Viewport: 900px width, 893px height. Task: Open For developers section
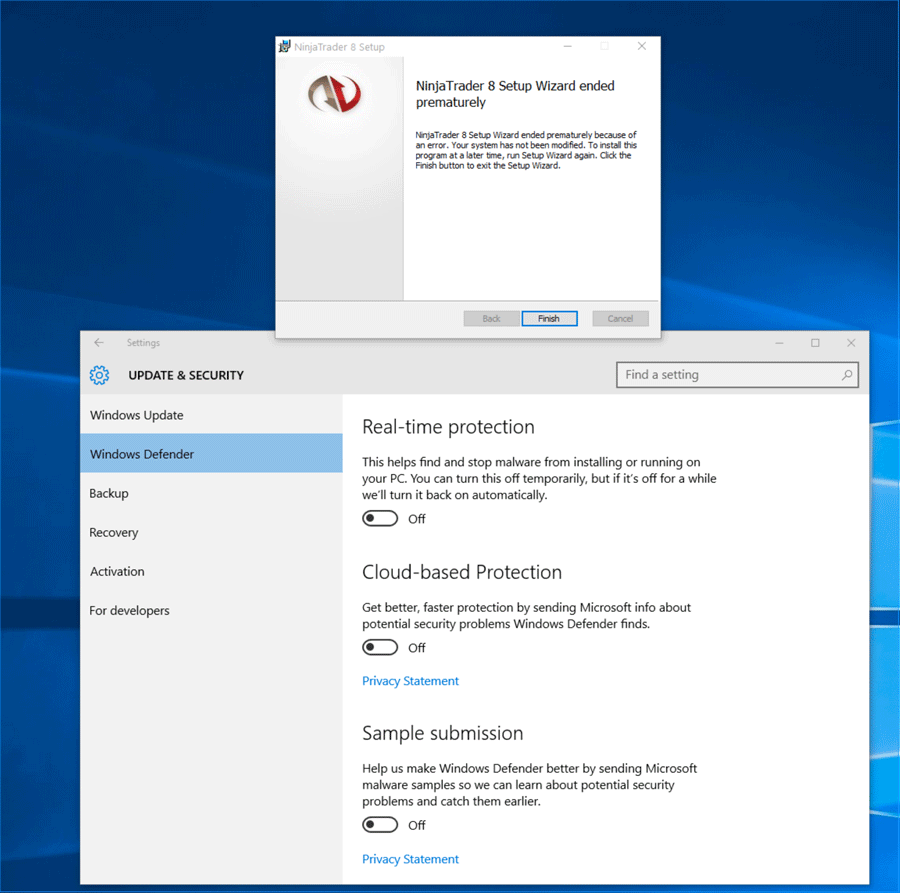coord(211,611)
